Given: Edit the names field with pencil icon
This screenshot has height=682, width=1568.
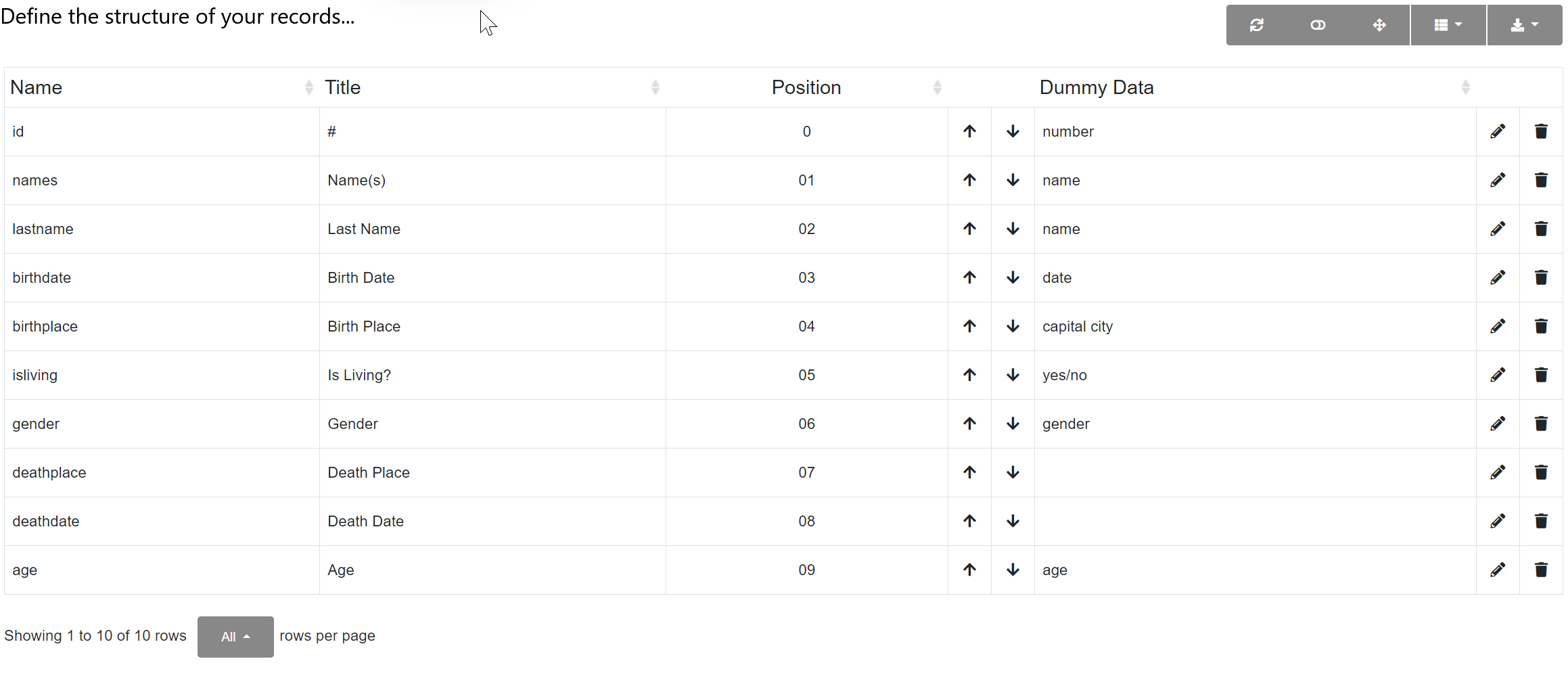Looking at the screenshot, I should 1498,180.
